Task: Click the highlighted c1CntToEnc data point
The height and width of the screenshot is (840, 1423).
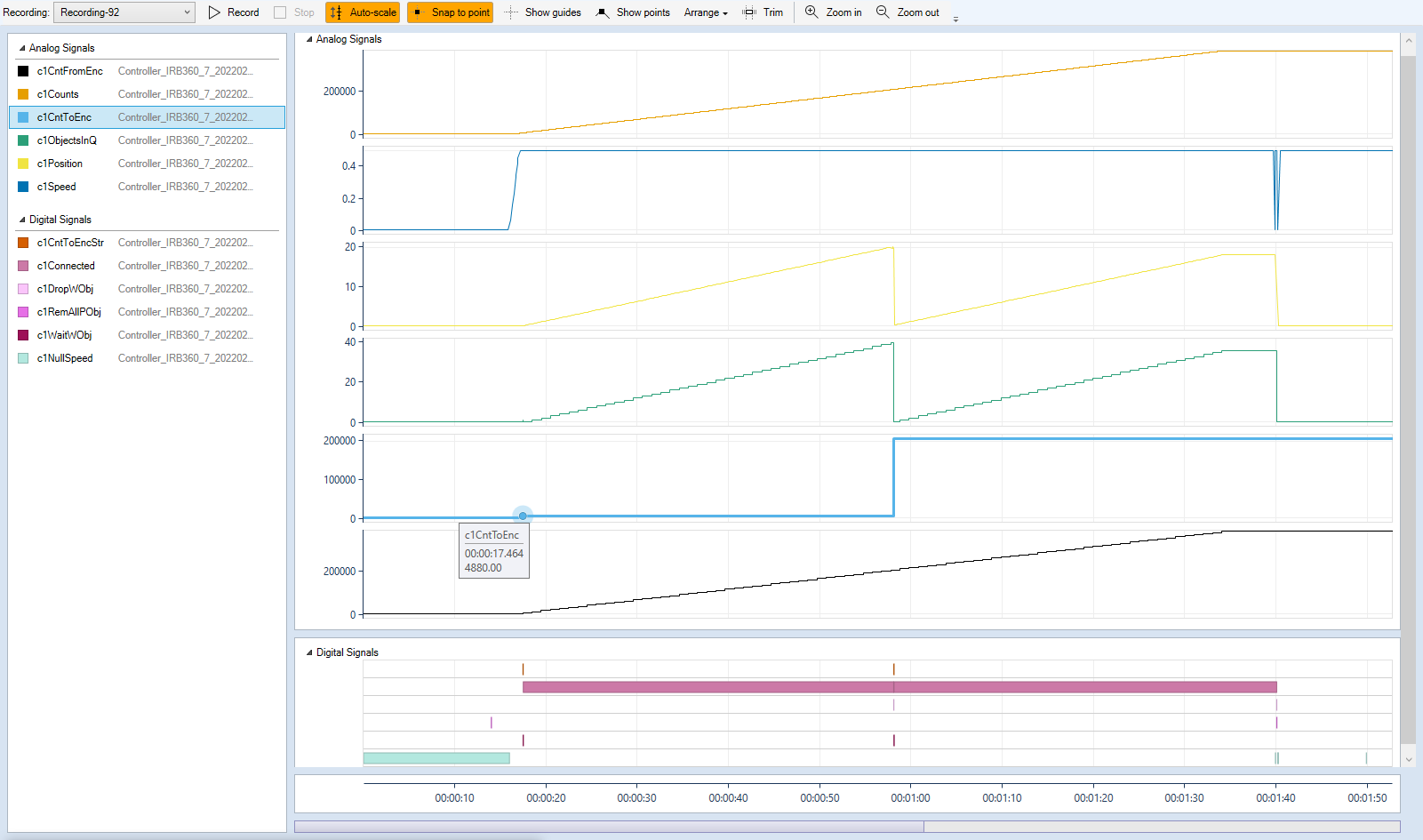Action: pos(523,516)
